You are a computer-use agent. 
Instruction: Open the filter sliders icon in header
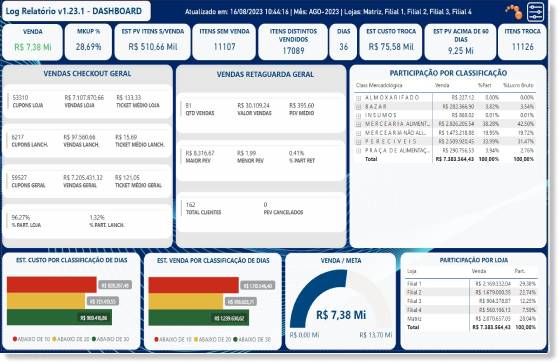pos(535,12)
